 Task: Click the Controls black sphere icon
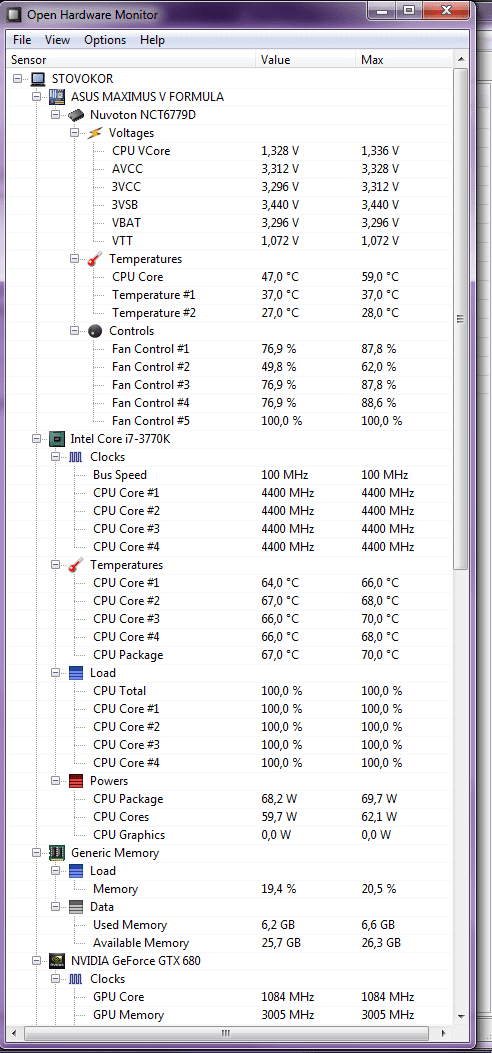(95, 331)
